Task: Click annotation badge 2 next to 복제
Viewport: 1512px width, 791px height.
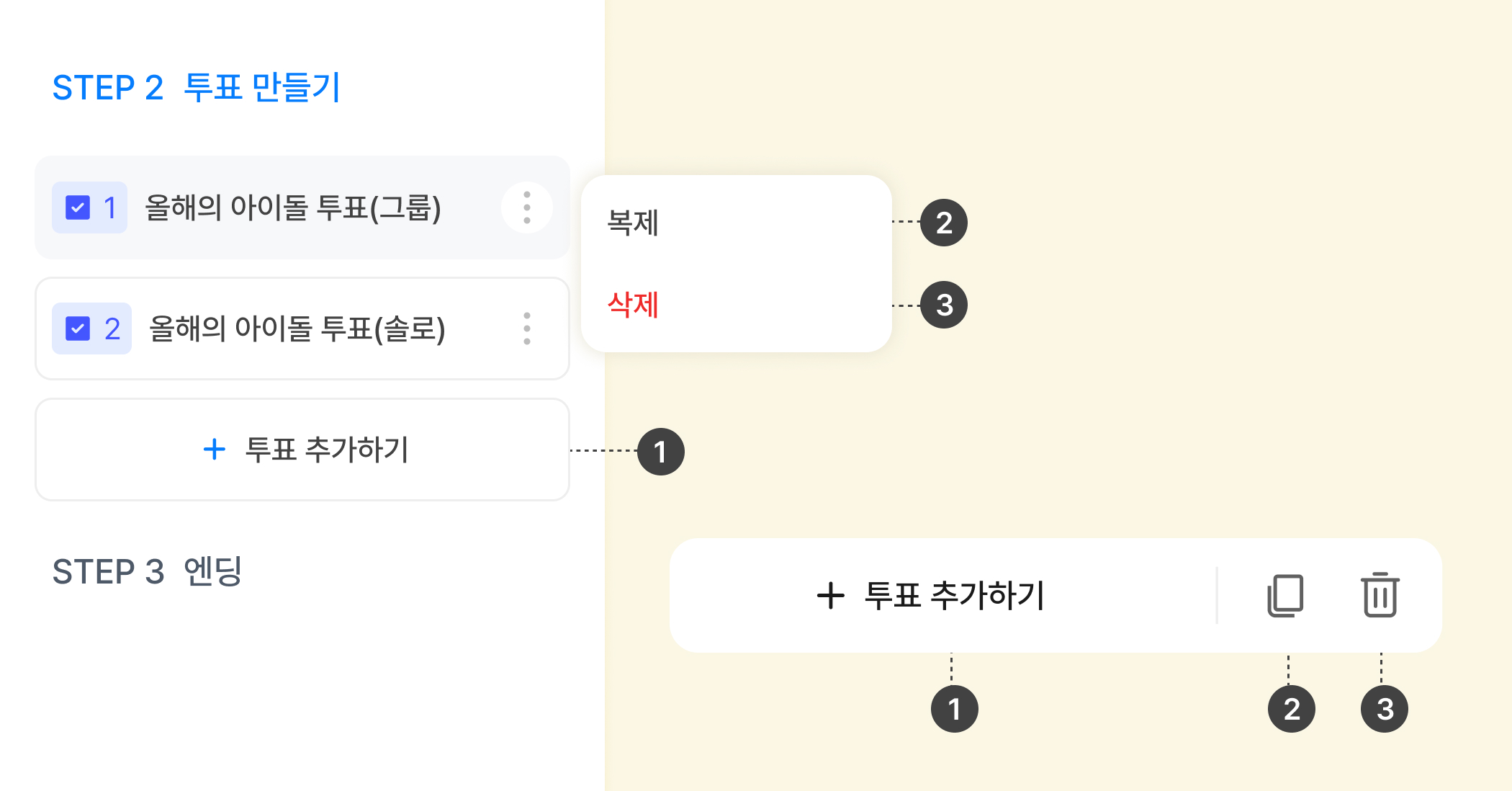Action: pyautogui.click(x=944, y=223)
